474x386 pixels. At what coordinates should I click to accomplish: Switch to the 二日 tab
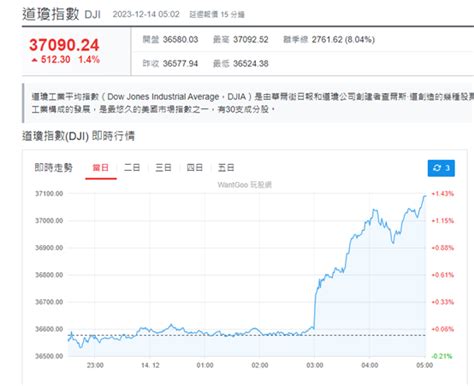coord(132,167)
